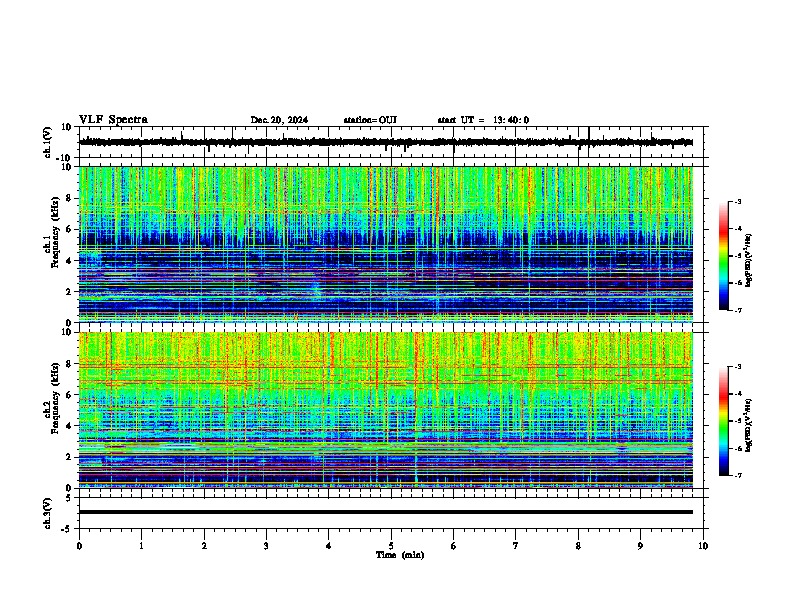792x612 pixels.
Task: Click the "-7" tick on ch.1 color bar
Action: [738, 310]
